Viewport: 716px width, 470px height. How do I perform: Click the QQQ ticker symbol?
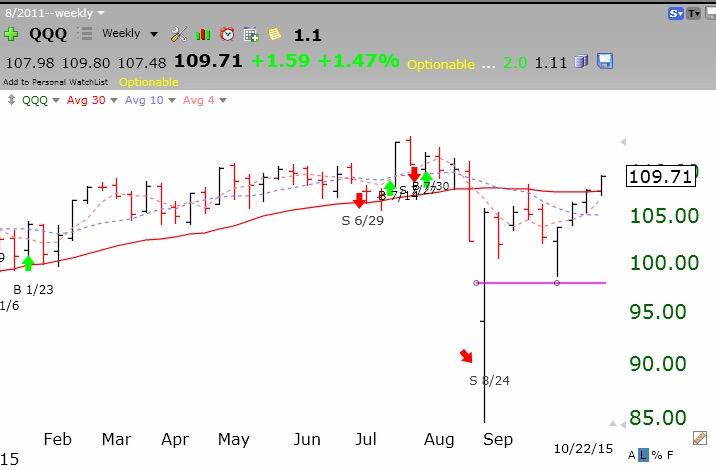[48, 34]
